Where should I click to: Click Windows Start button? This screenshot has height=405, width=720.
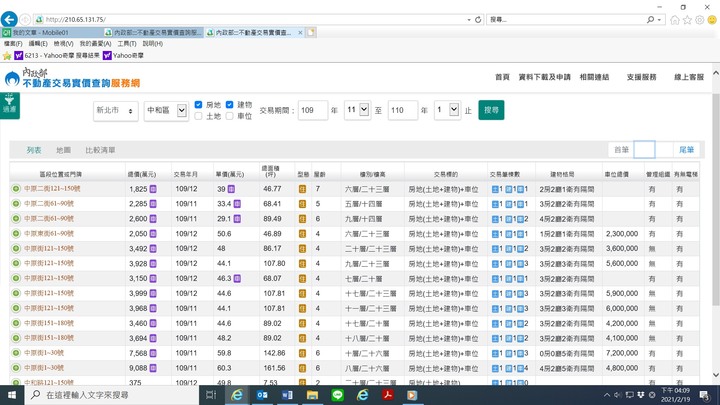(x=12, y=395)
